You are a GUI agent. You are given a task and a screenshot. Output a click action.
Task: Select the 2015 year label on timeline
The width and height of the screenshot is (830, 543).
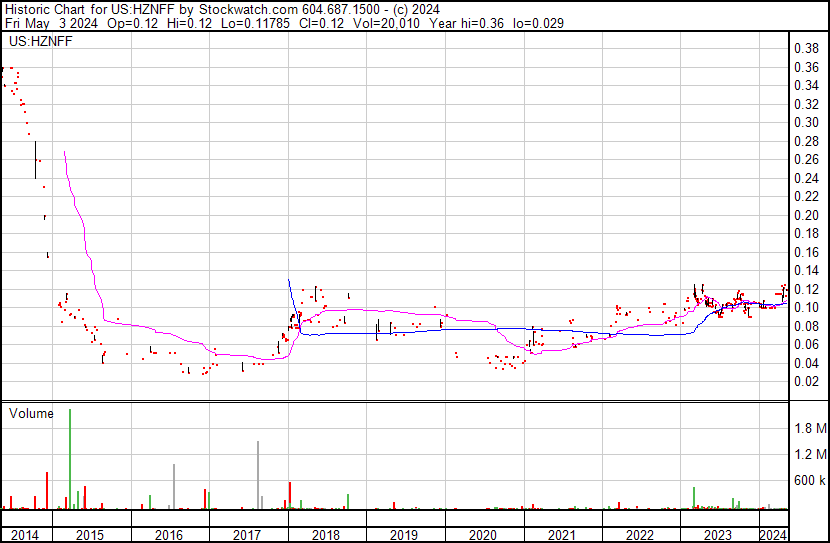(x=91, y=535)
